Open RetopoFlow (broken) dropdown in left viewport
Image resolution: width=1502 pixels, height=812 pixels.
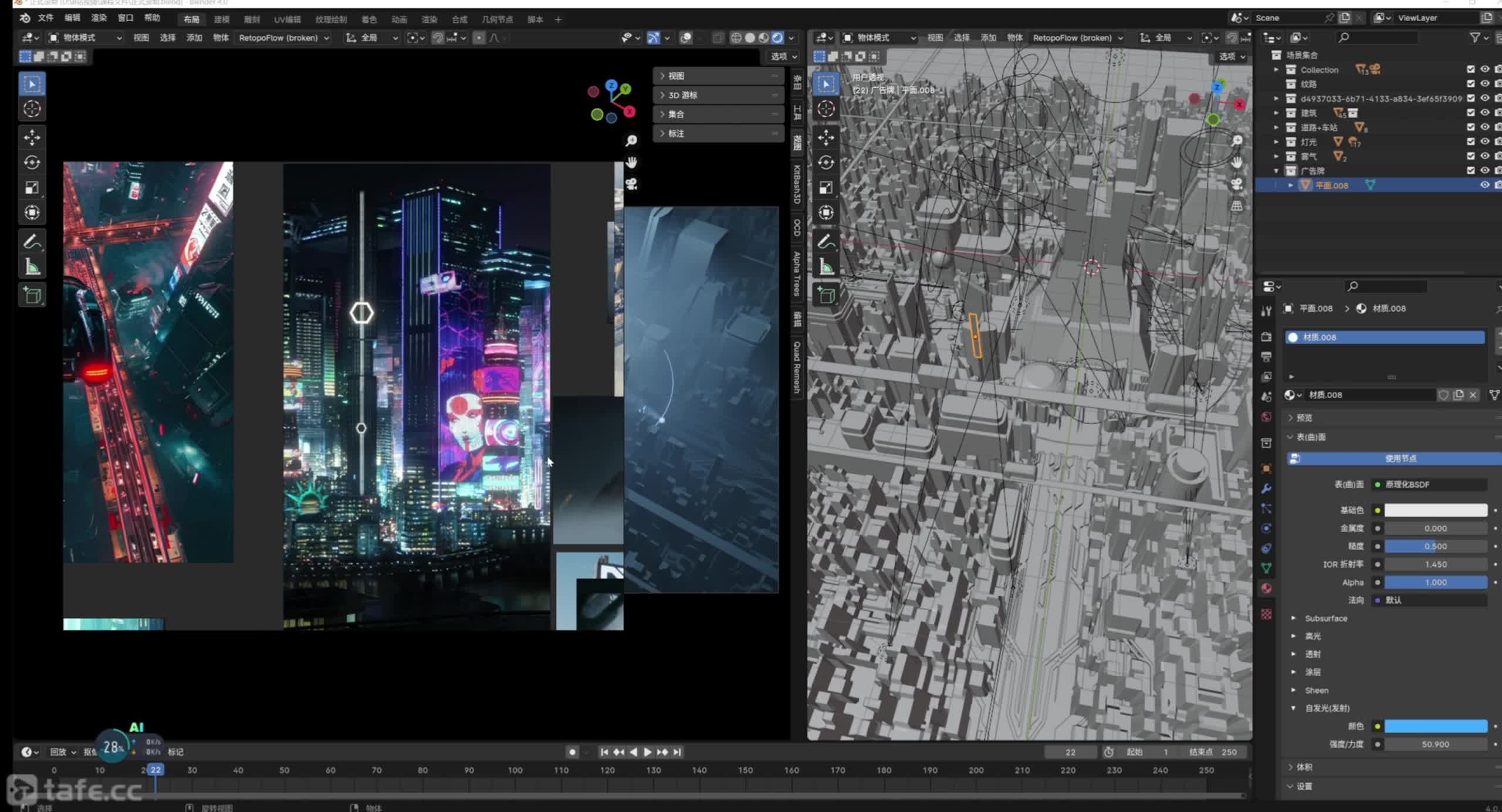click(284, 38)
